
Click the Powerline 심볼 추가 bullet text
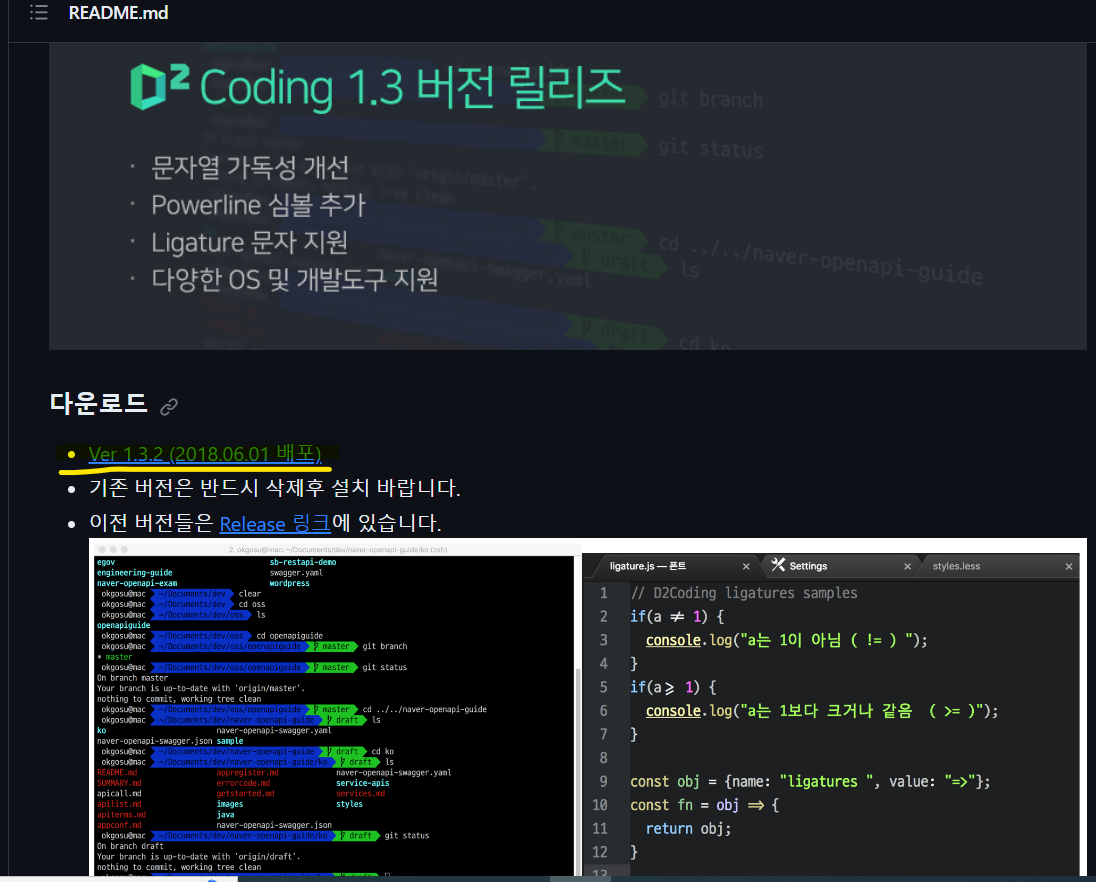(x=259, y=205)
